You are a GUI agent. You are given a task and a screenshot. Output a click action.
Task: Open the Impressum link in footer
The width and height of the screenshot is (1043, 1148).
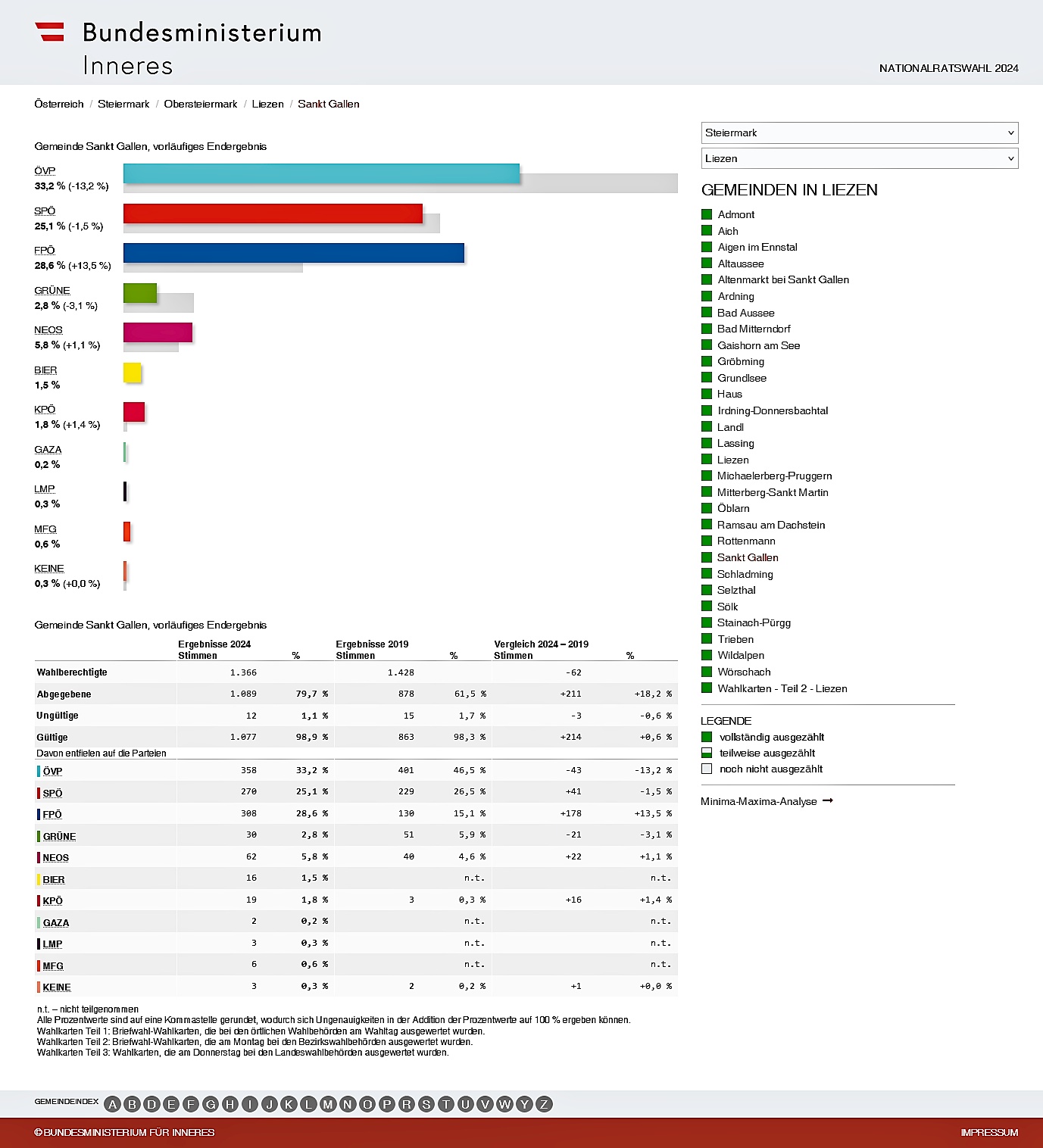(x=989, y=1132)
